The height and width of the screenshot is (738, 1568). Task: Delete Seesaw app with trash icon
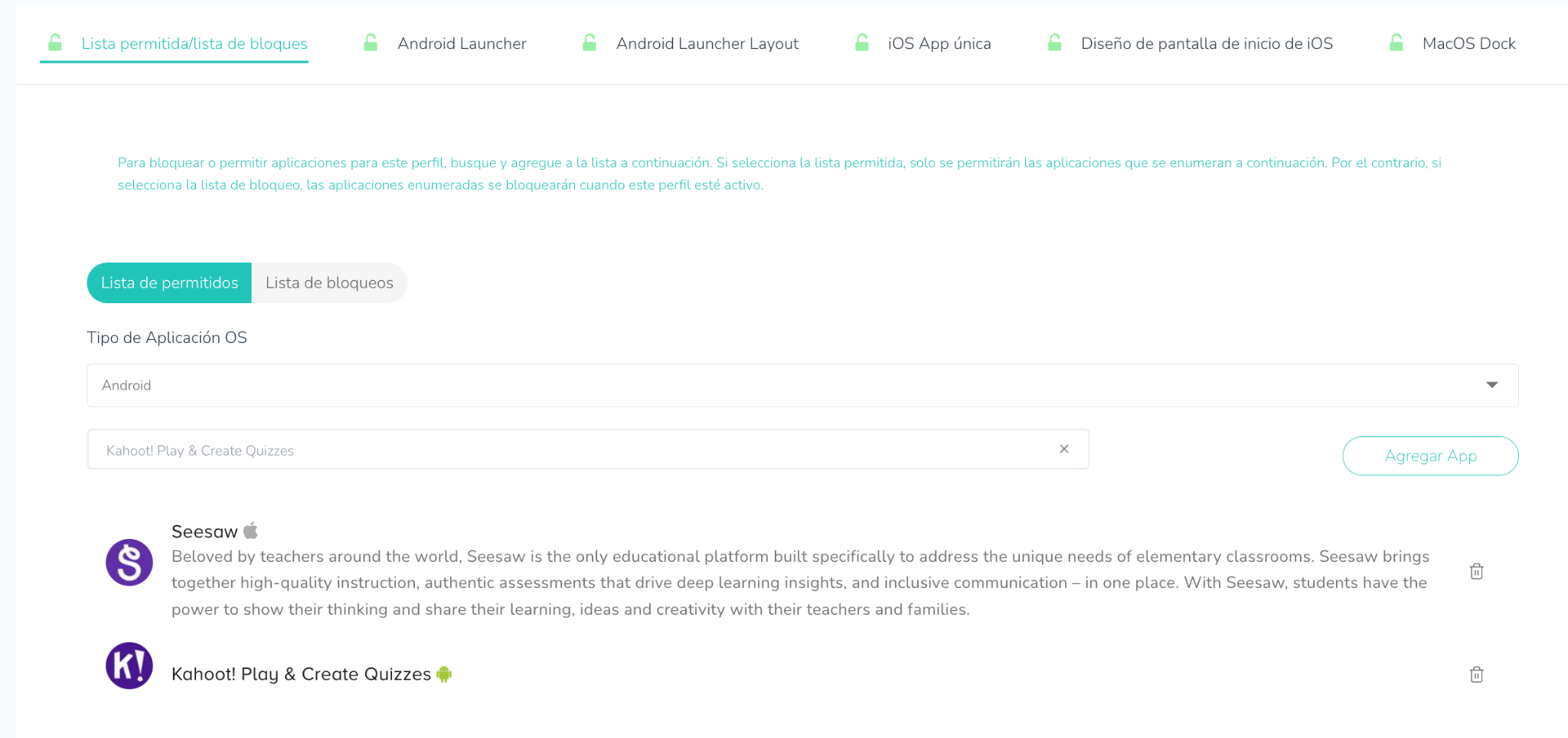(x=1476, y=571)
